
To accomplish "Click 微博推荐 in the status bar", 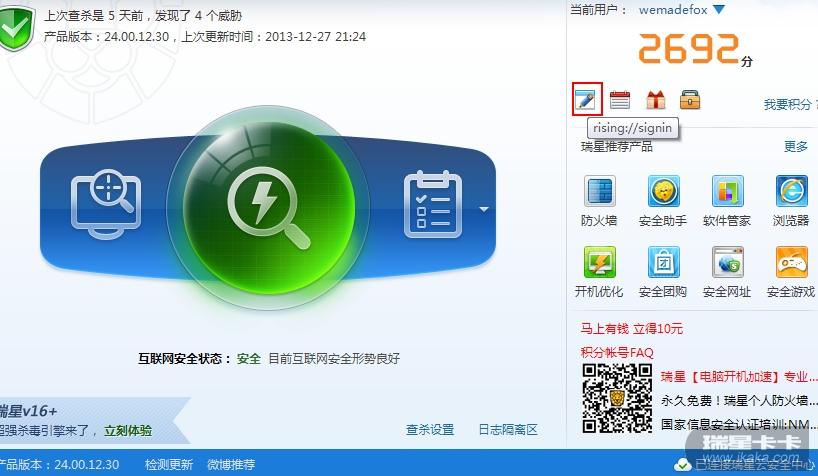I will click(231, 465).
